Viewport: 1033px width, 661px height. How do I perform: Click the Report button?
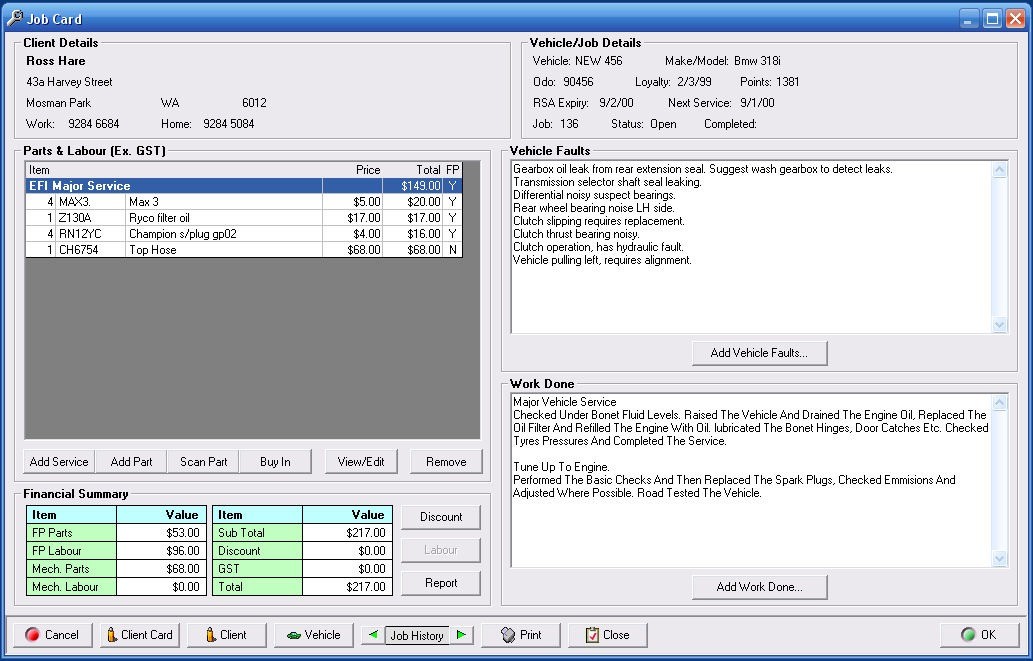(x=441, y=583)
